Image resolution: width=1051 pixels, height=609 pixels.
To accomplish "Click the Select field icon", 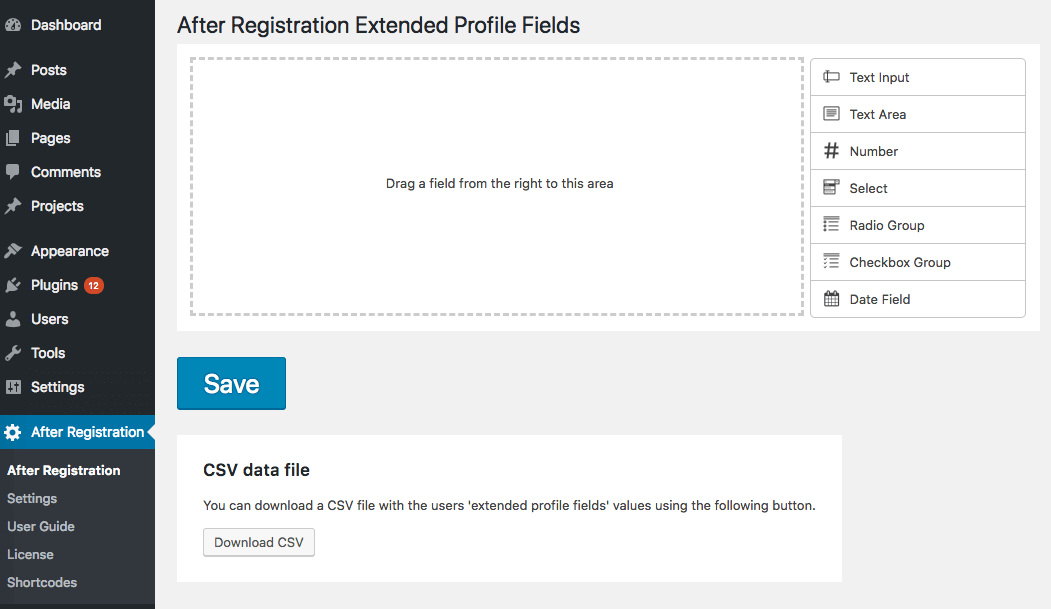I will tap(831, 188).
